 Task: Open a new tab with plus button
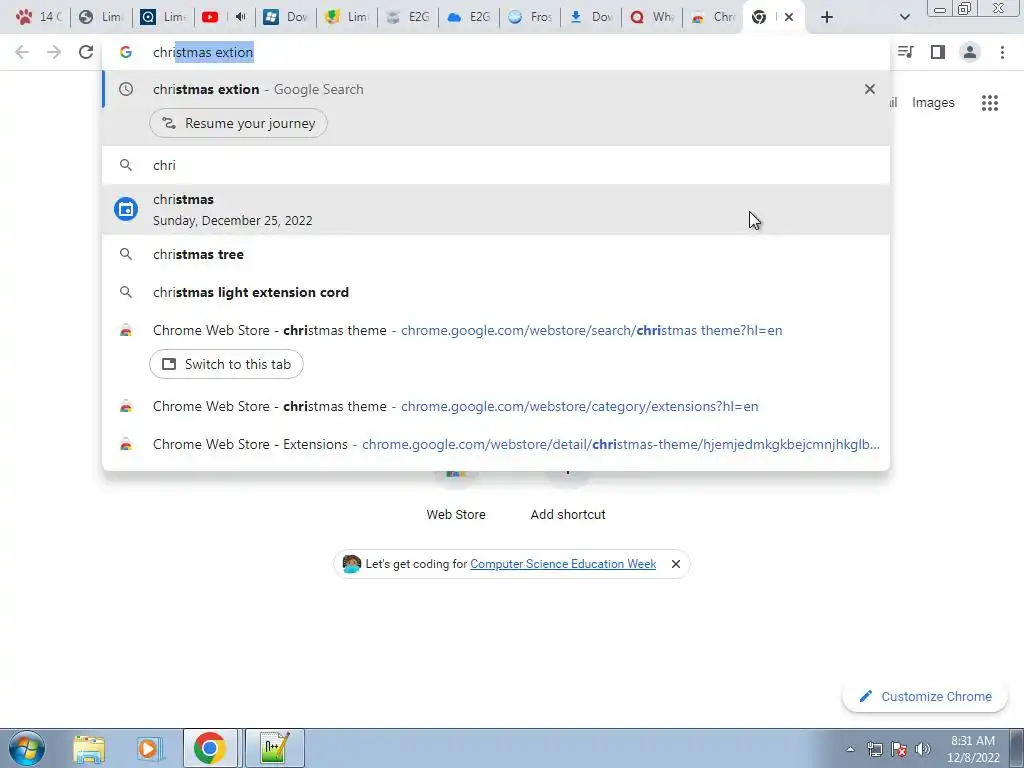[827, 17]
